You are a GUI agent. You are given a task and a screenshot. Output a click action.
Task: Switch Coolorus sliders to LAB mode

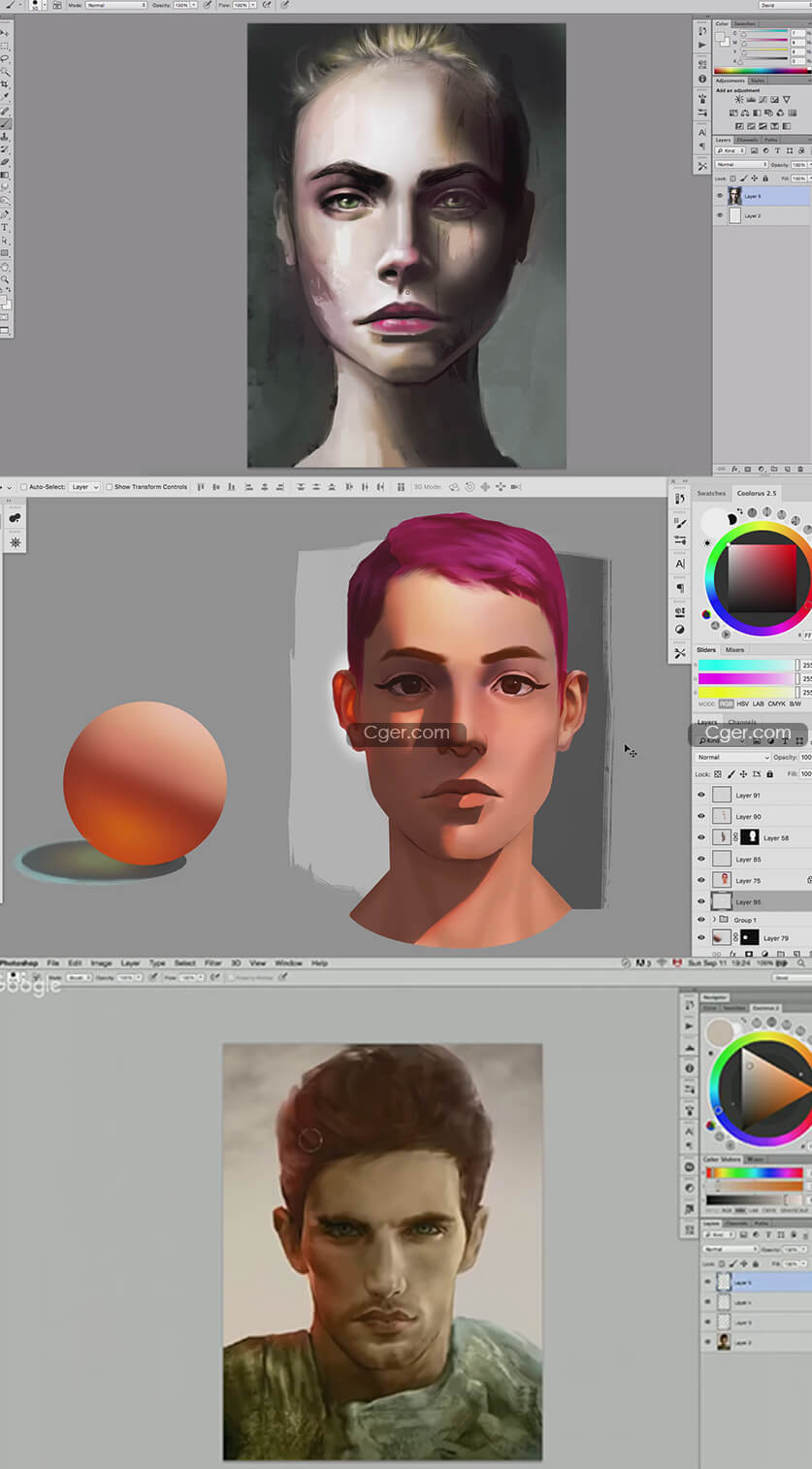758,703
